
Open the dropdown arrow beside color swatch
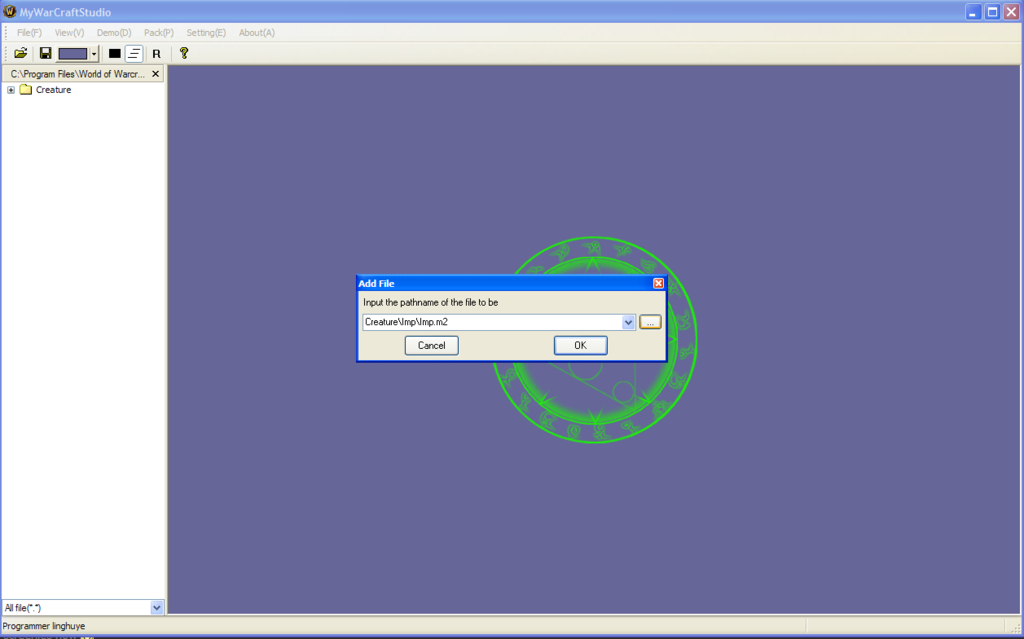pyautogui.click(x=94, y=54)
